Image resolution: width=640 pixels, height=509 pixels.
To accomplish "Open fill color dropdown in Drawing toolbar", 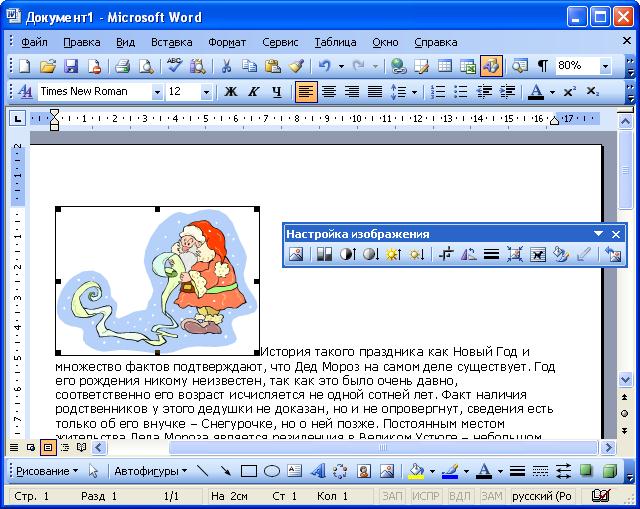I will pyautogui.click(x=432, y=471).
